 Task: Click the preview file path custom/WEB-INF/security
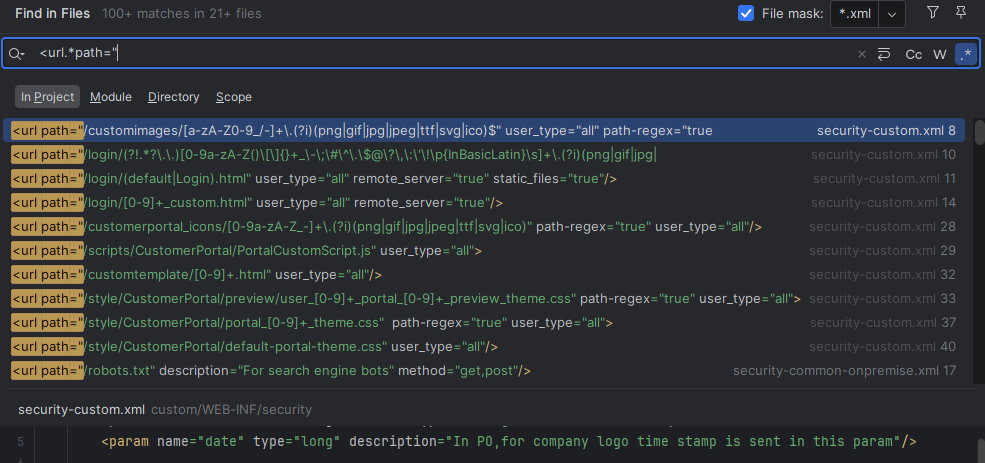tap(231, 410)
